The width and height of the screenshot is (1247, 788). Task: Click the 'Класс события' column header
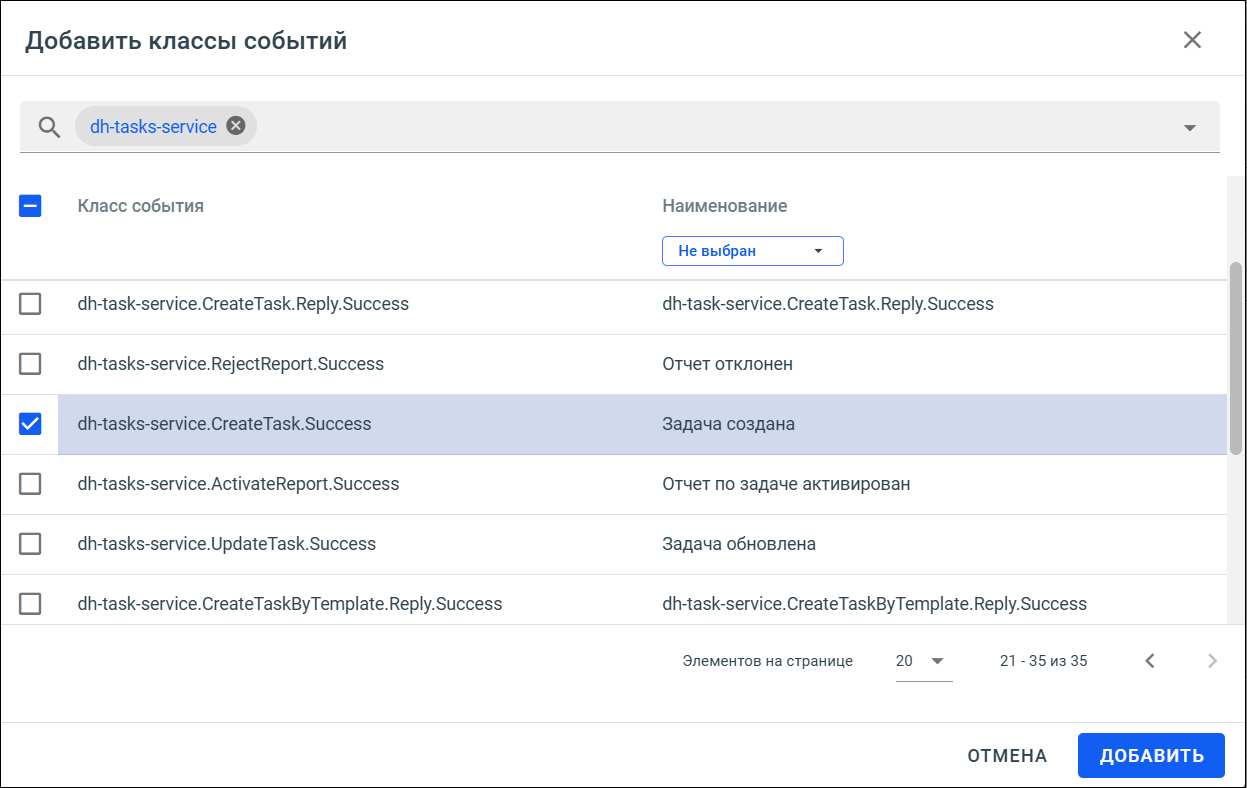141,206
